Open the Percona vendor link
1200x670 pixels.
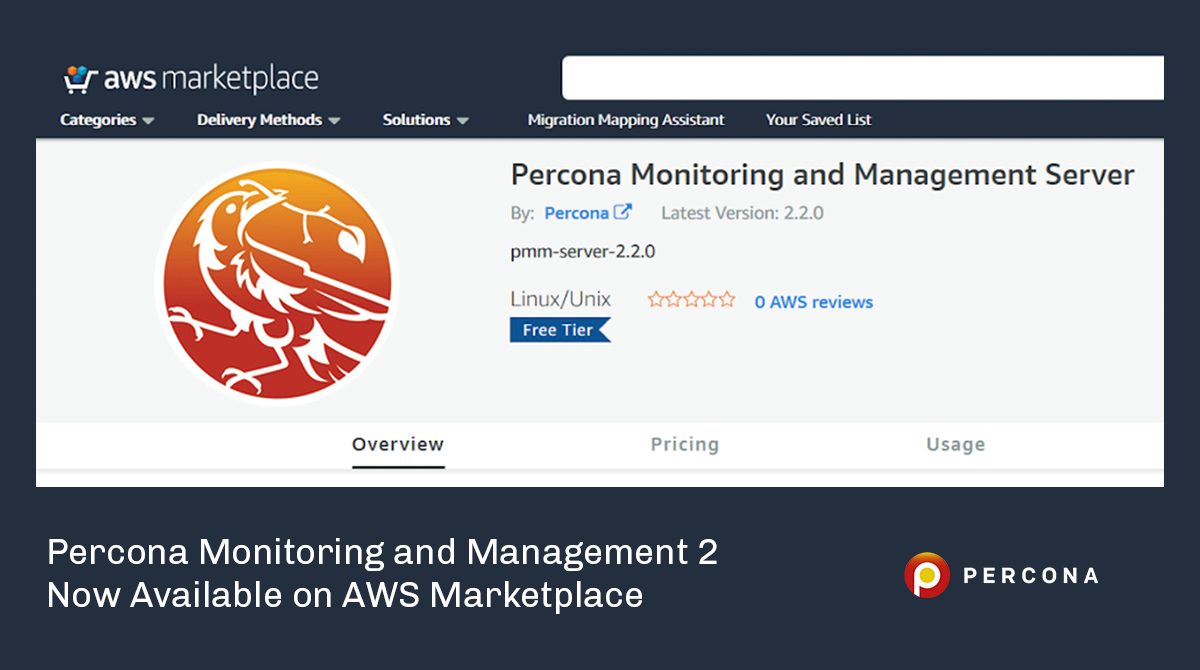coord(577,213)
